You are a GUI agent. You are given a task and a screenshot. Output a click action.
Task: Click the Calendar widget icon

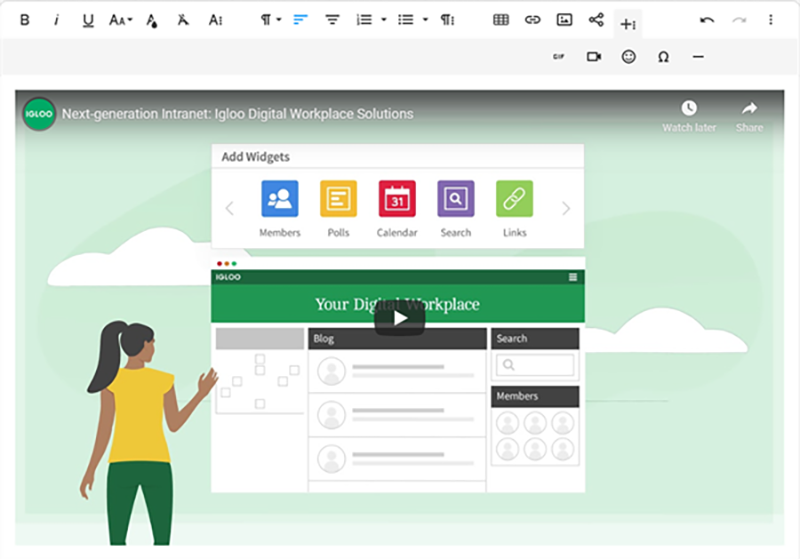[397, 198]
